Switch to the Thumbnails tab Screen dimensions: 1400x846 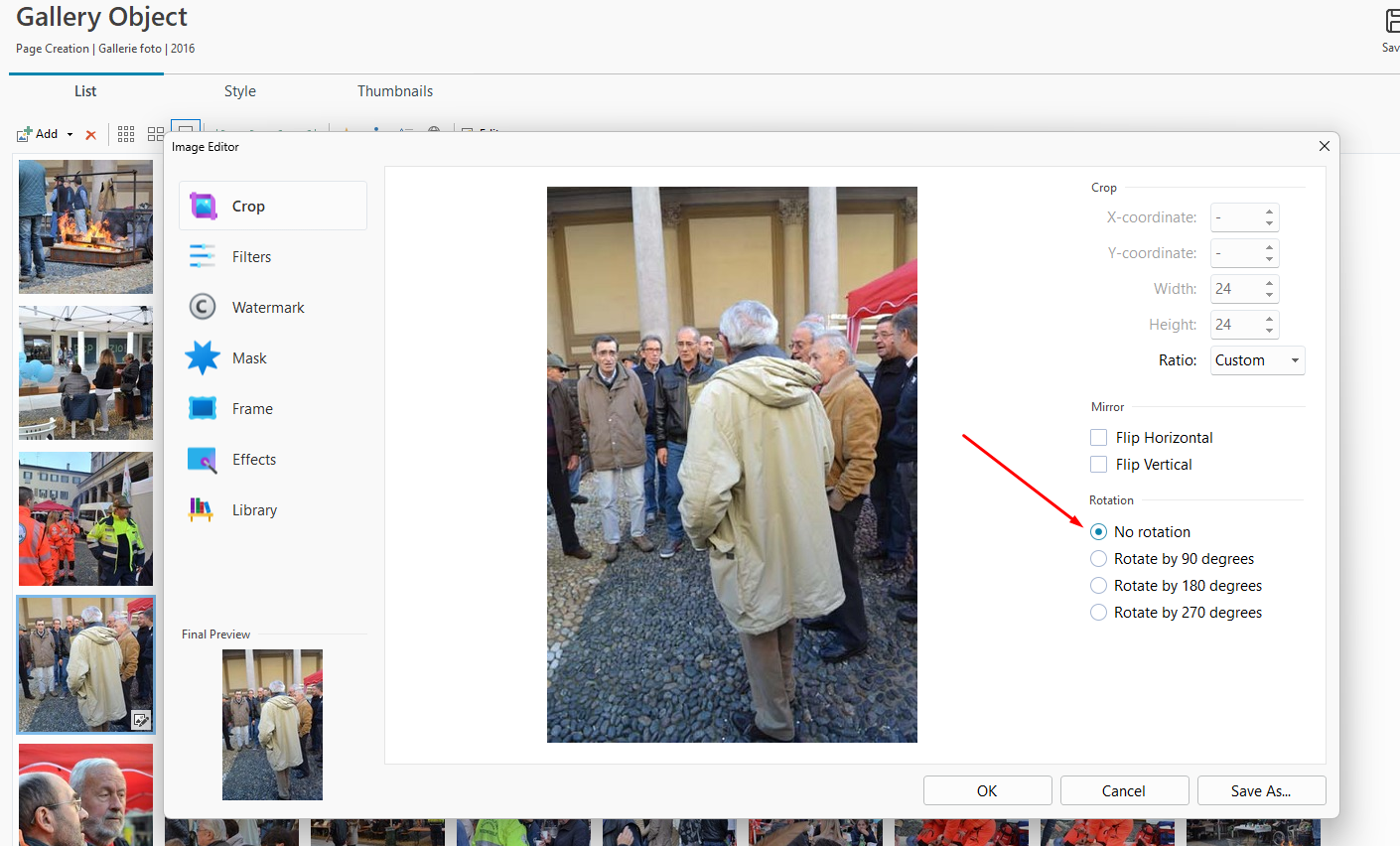[395, 91]
